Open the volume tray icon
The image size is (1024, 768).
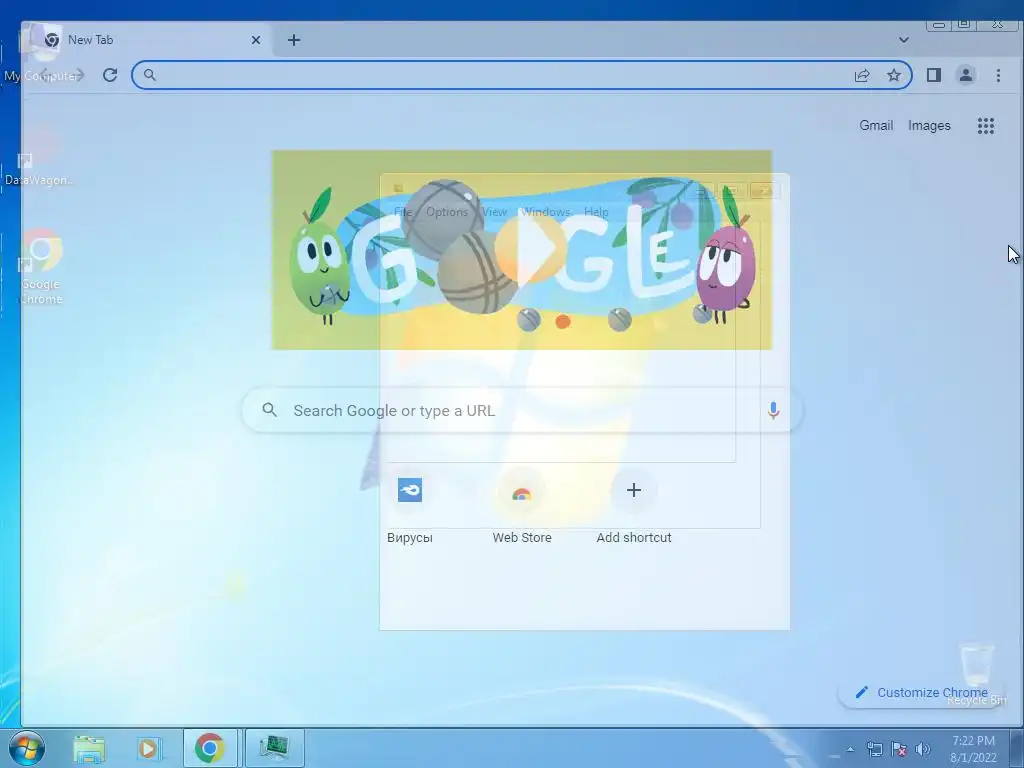pos(923,749)
